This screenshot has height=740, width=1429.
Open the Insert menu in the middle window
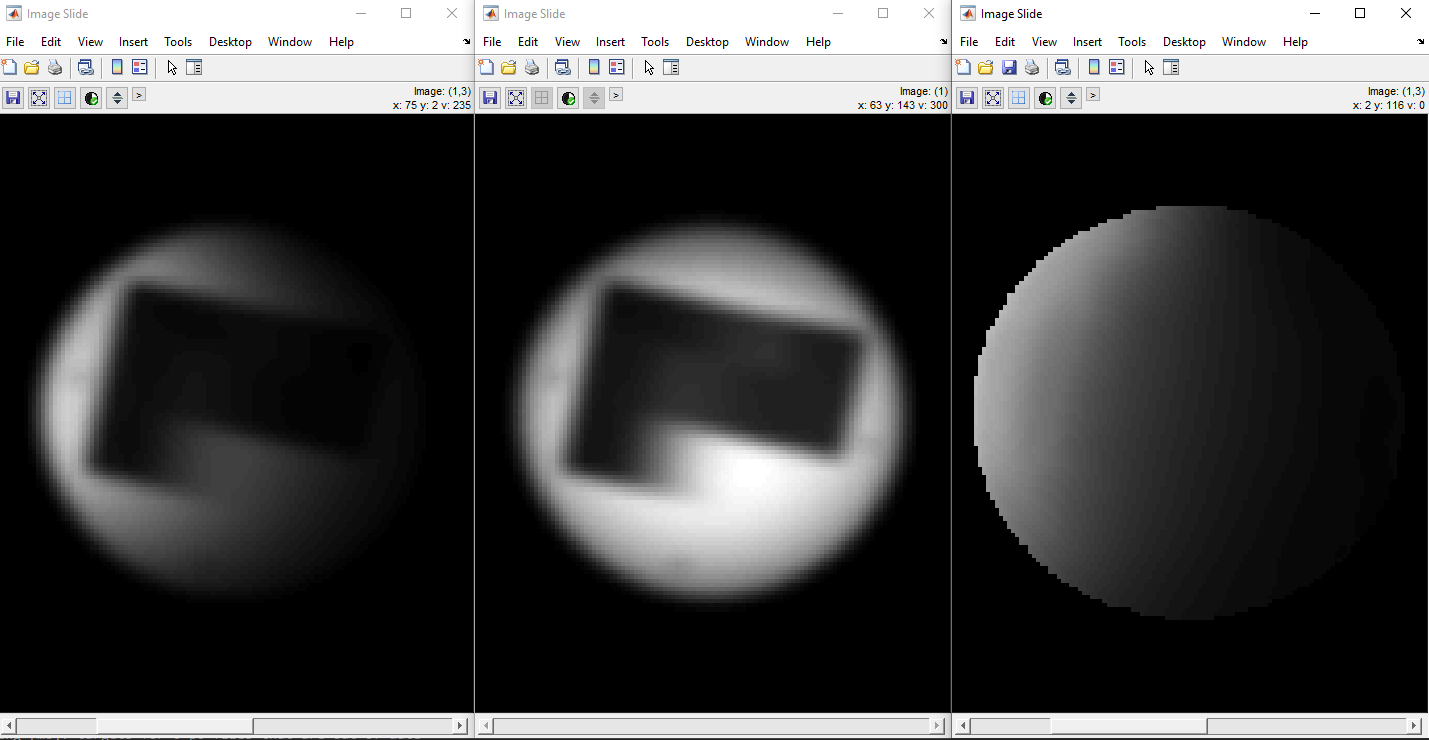610,42
